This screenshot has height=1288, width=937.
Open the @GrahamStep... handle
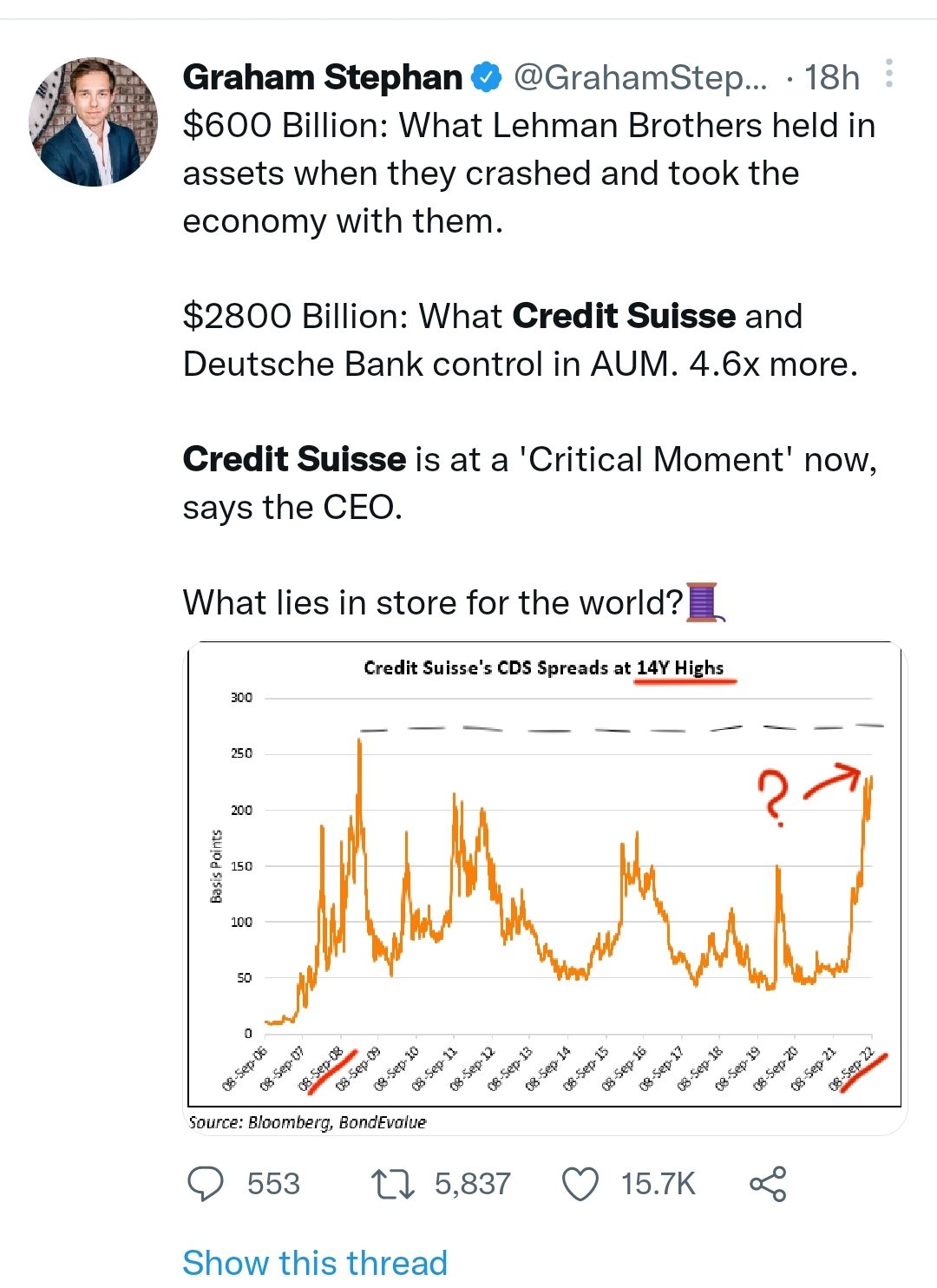(x=640, y=78)
